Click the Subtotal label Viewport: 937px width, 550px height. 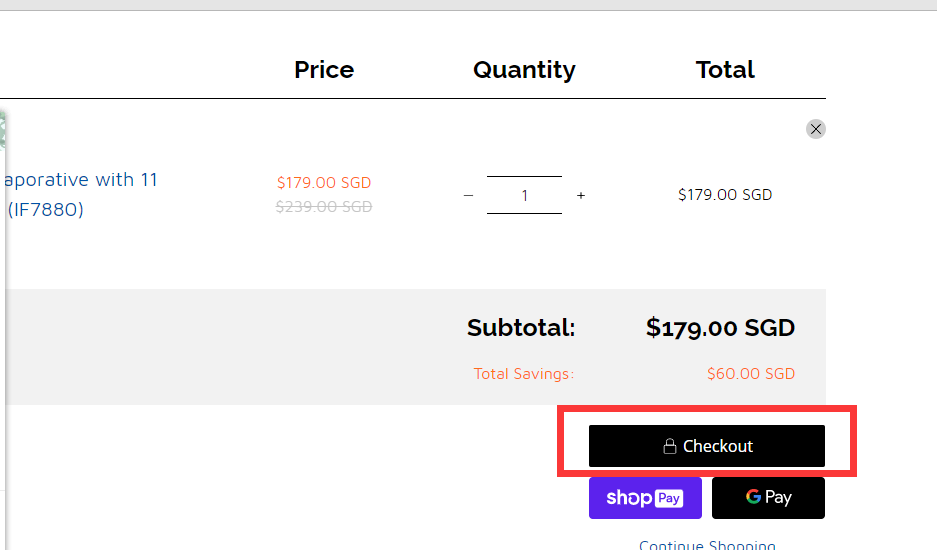pos(521,328)
